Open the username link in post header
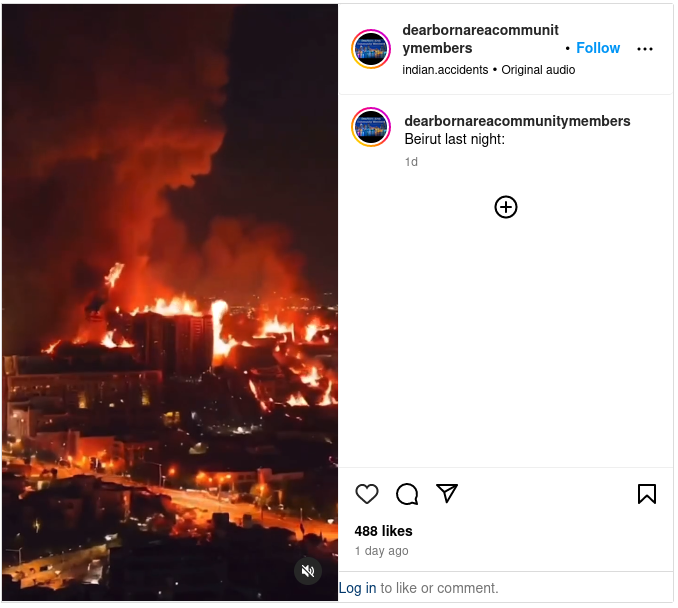 point(480,39)
